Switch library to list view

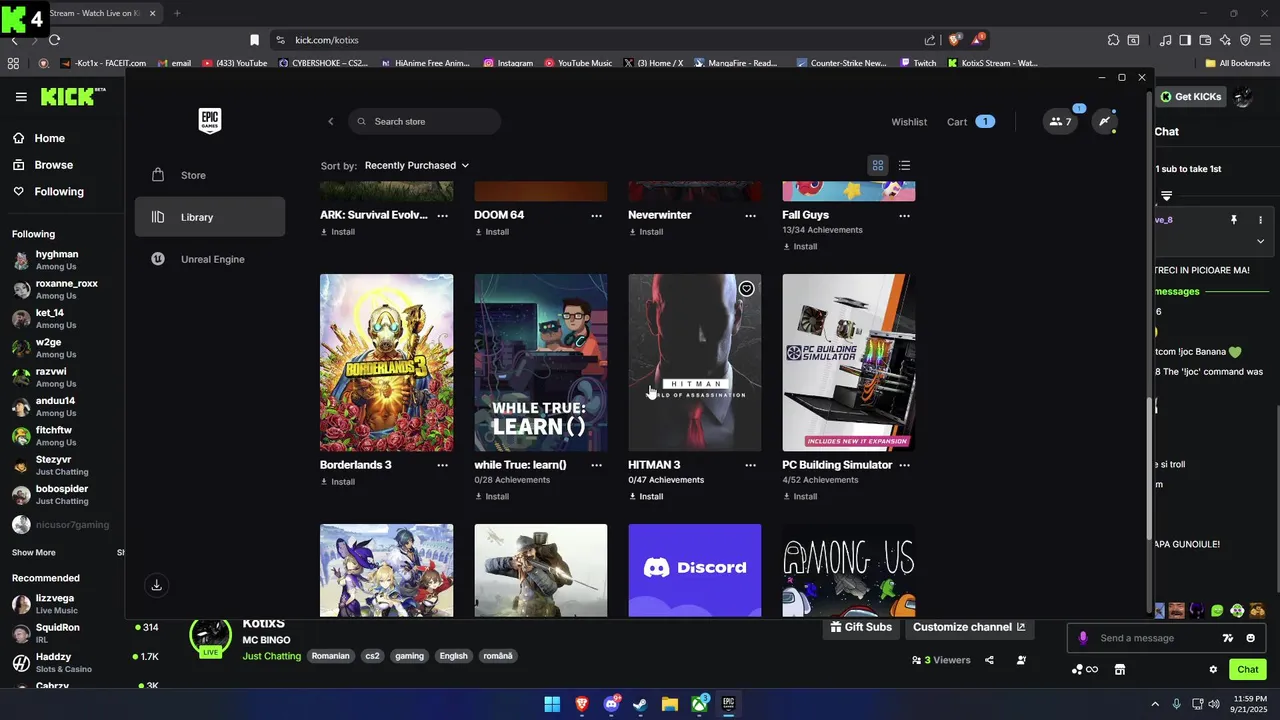point(904,165)
